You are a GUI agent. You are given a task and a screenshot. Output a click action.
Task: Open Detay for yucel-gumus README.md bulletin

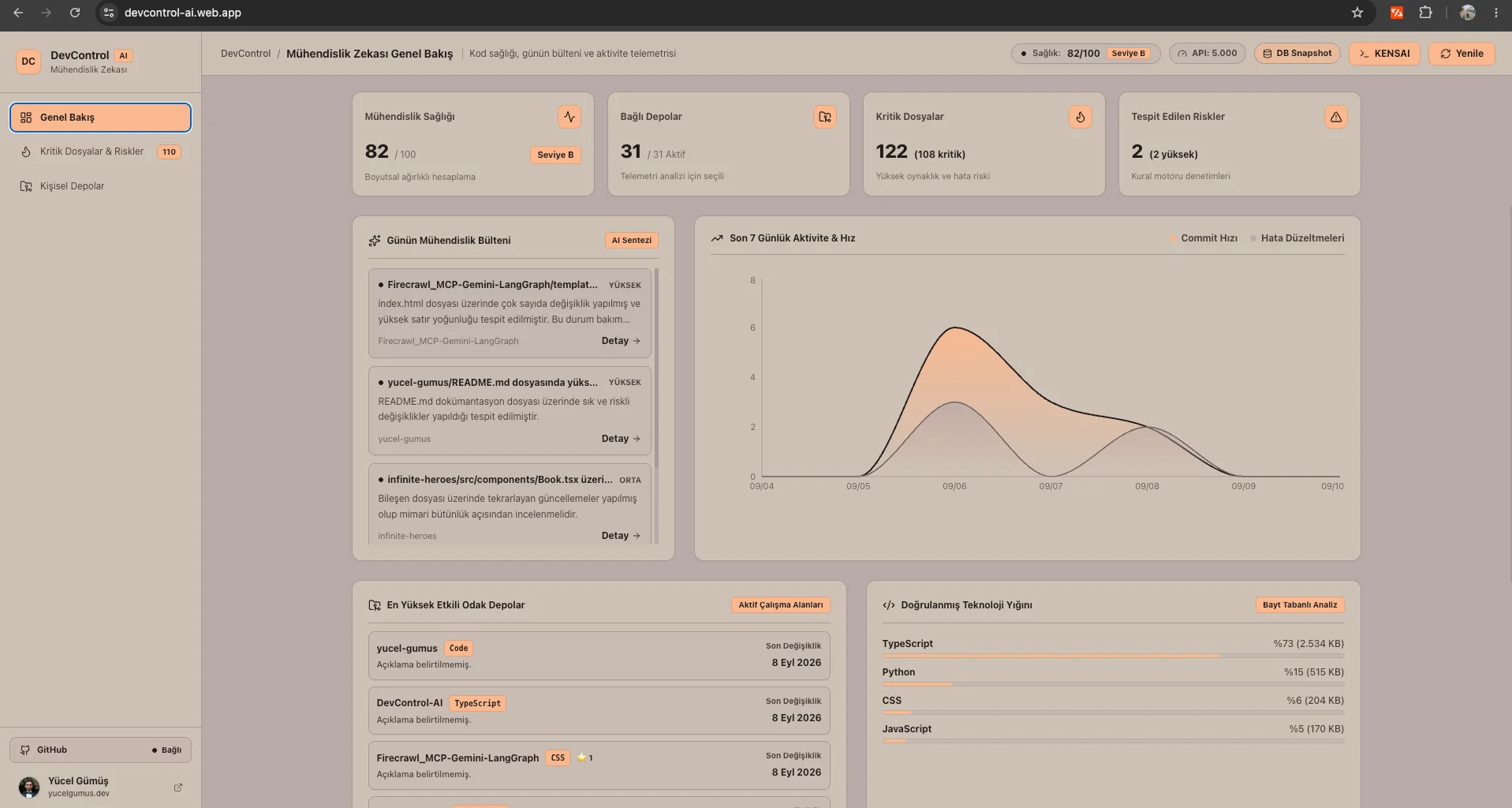click(x=621, y=439)
